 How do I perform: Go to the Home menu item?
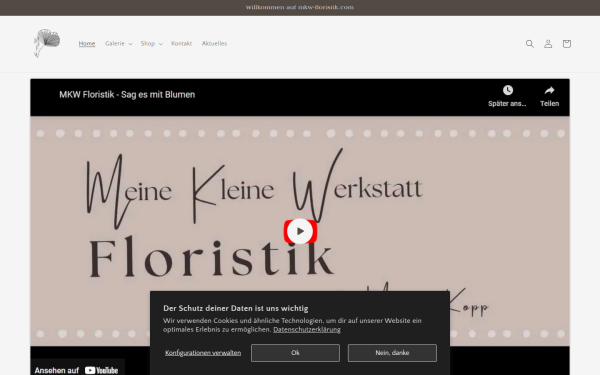87,44
